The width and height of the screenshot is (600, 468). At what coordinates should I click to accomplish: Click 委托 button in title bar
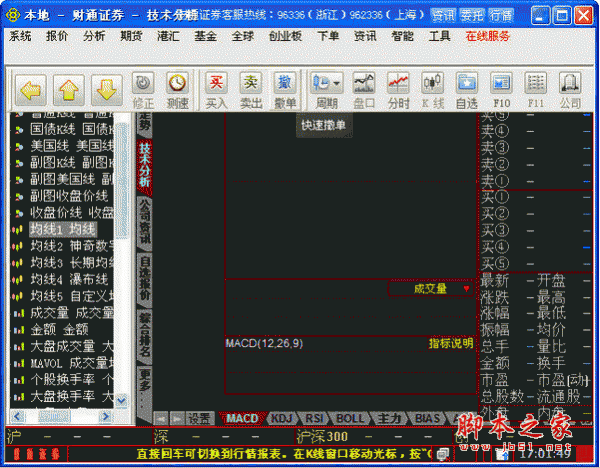point(472,16)
